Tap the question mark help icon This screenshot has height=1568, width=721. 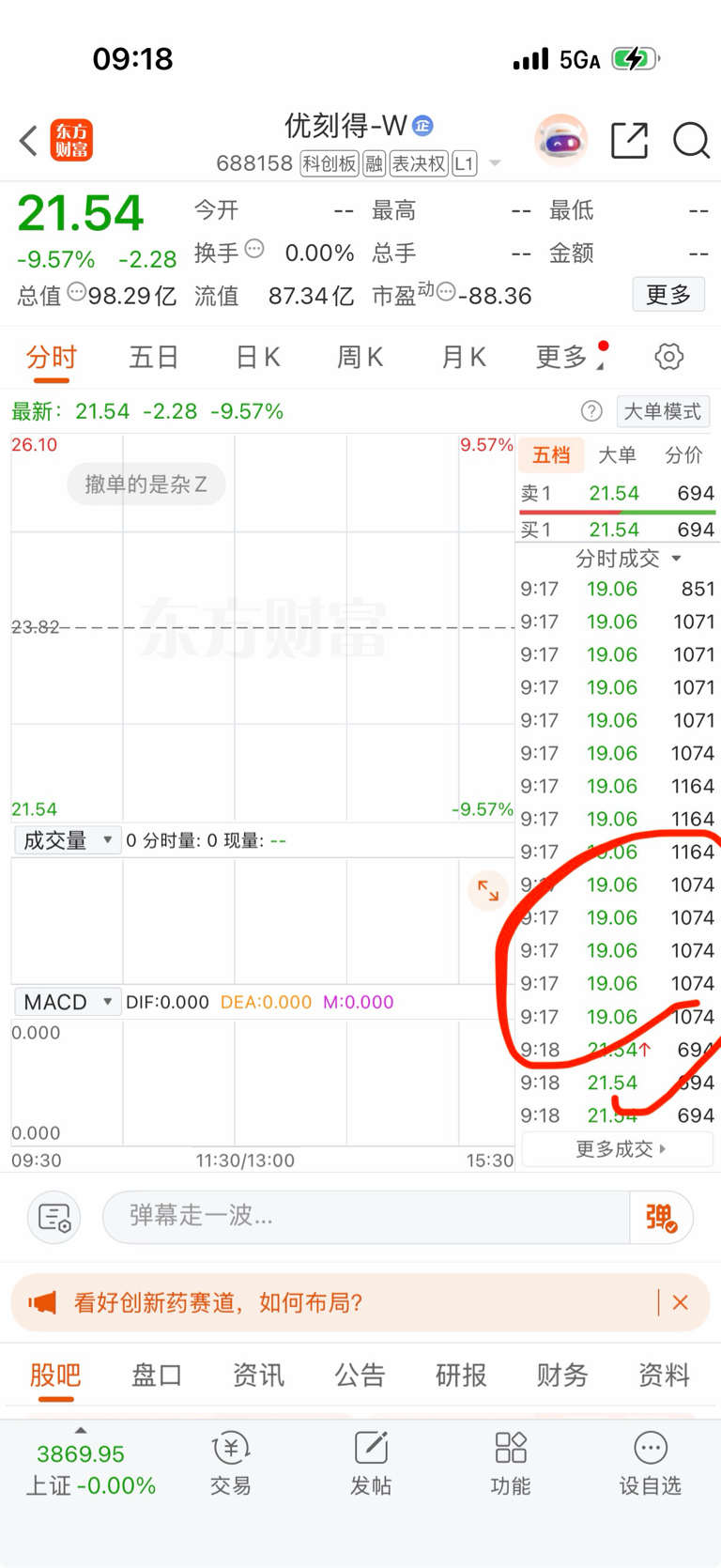pyautogui.click(x=591, y=411)
